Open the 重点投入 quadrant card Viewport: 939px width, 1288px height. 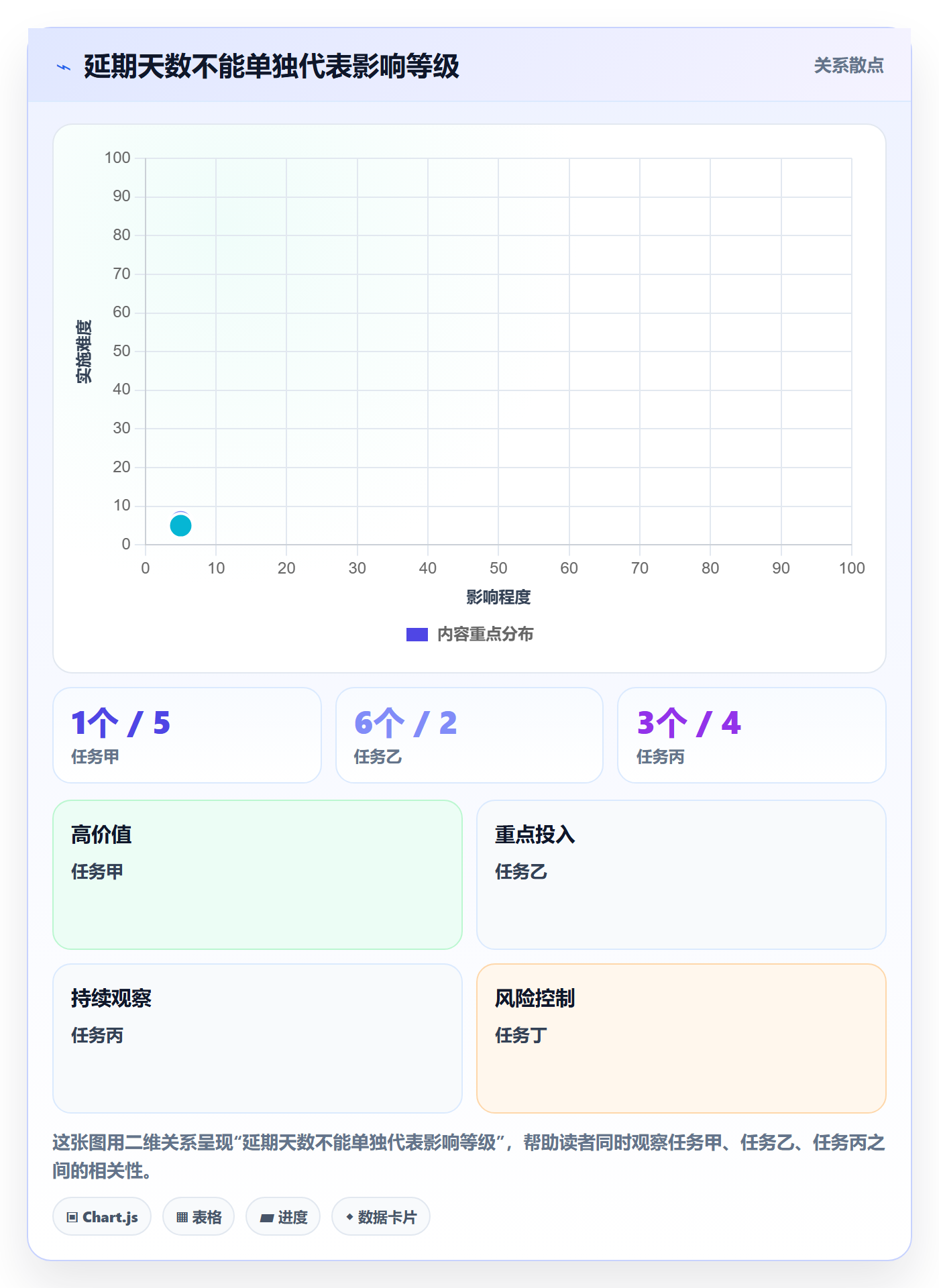681,875
